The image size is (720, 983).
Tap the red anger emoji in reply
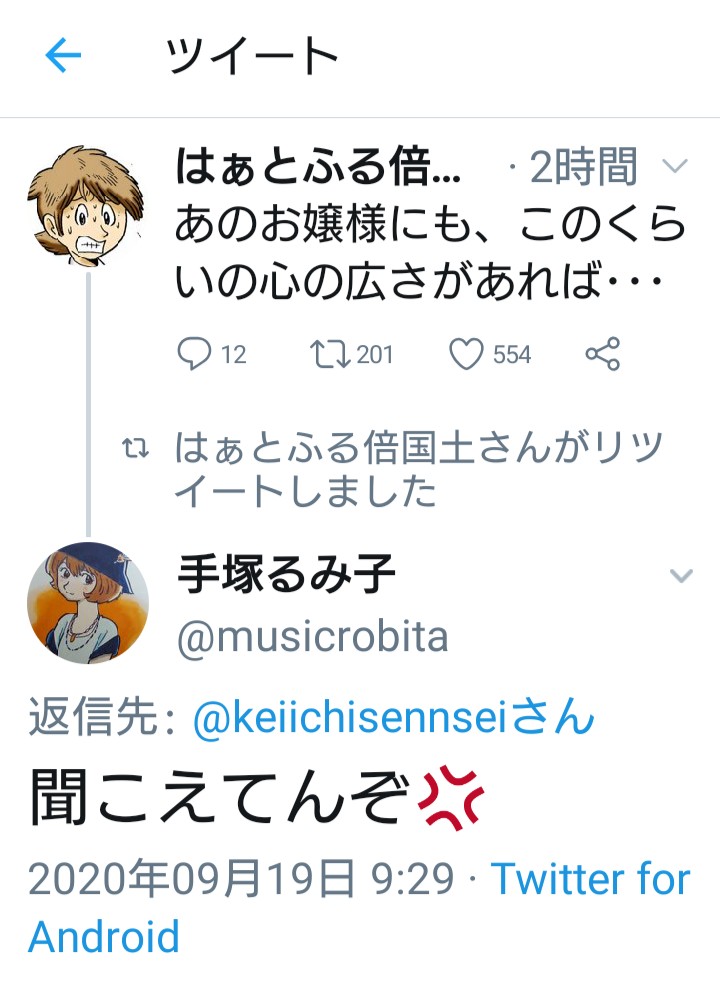(x=450, y=800)
